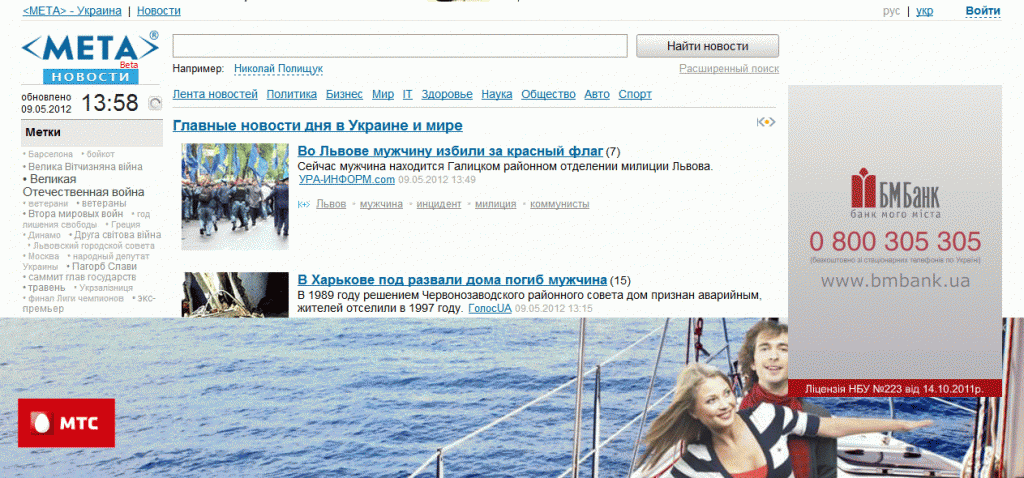Select the милиция tag under the article
The width and height of the screenshot is (1024, 478).
(496, 204)
